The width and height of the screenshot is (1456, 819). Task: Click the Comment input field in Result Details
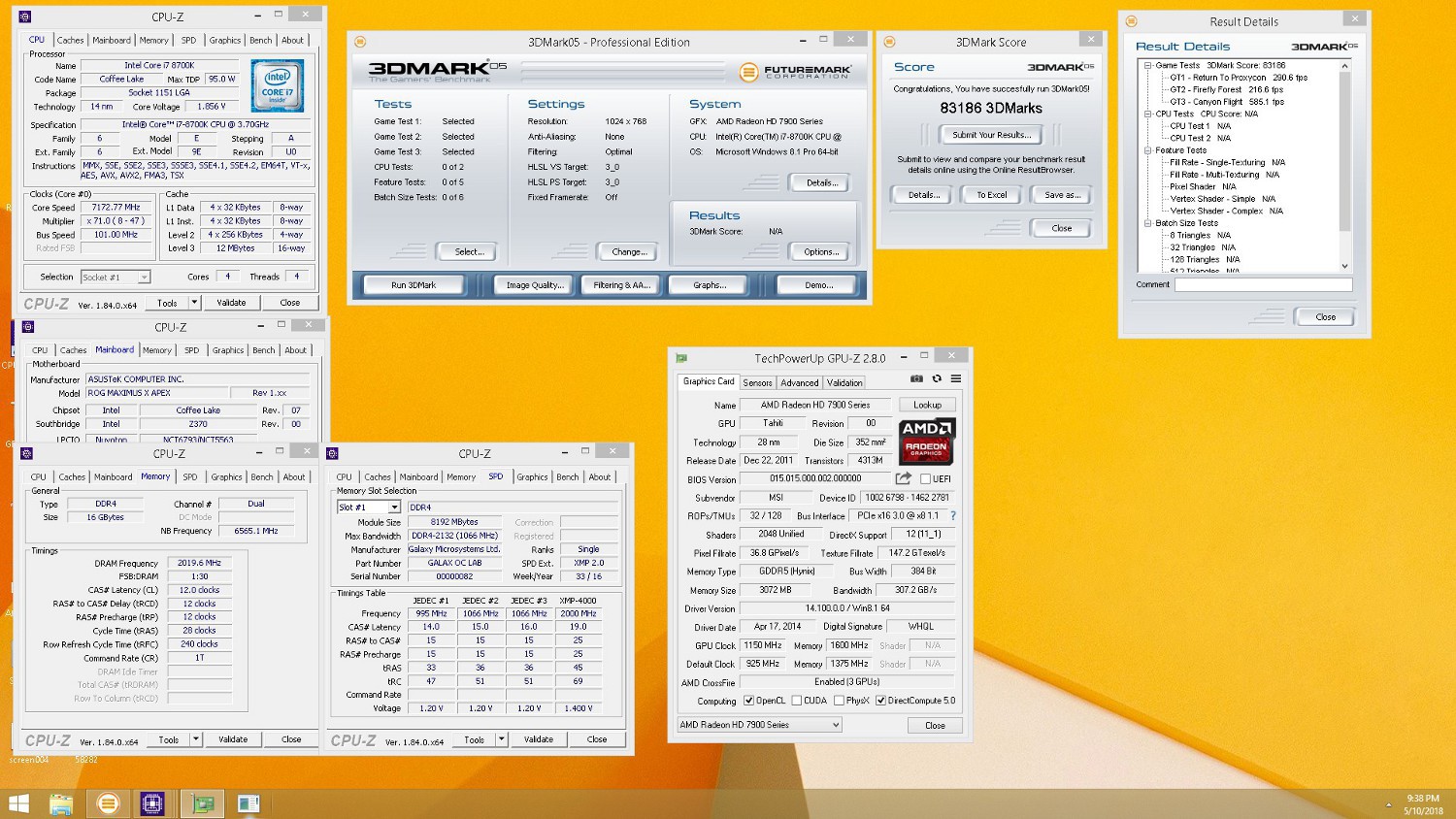point(1263,284)
